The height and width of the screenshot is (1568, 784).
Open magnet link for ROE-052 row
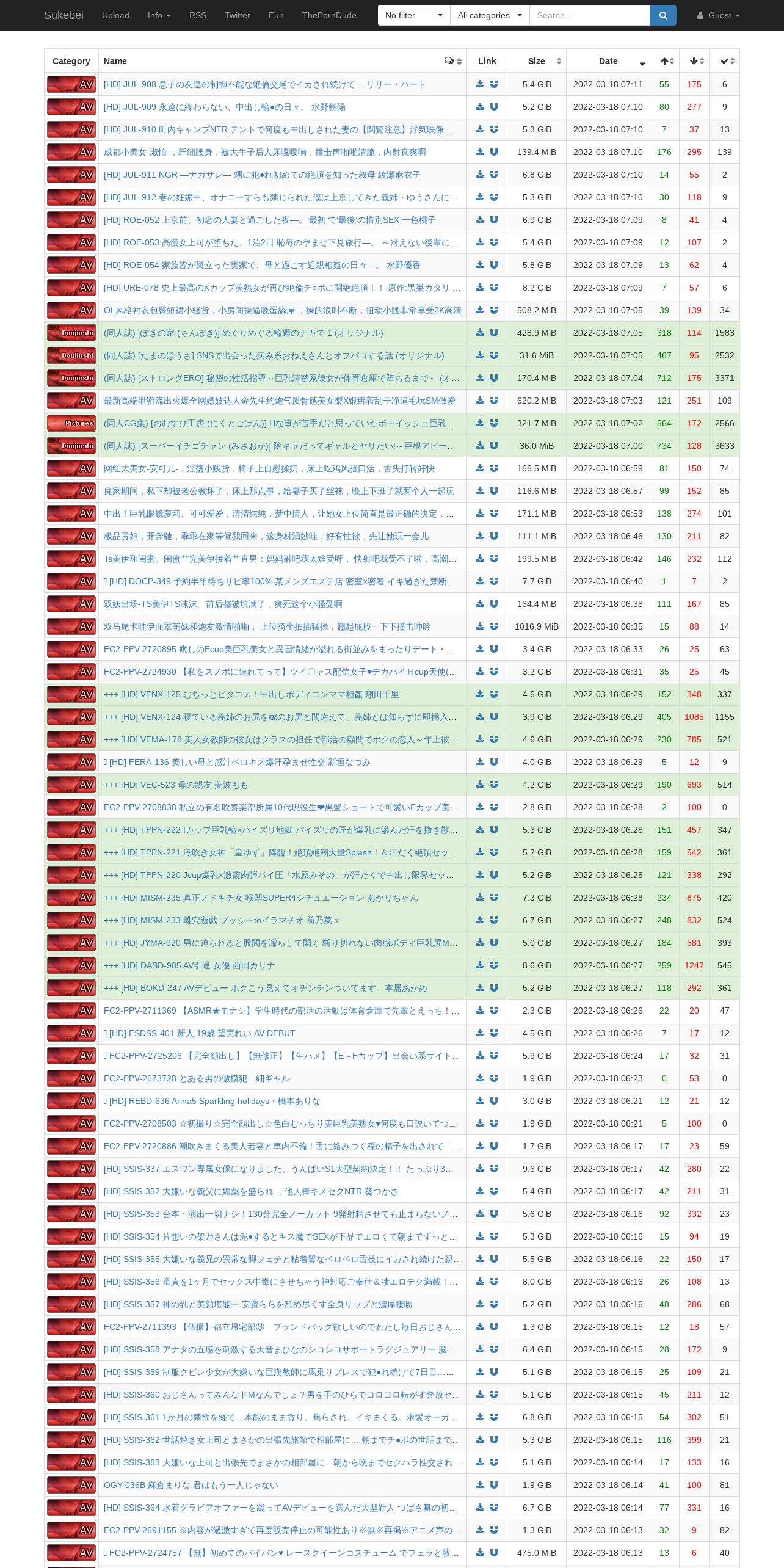pyautogui.click(x=494, y=220)
